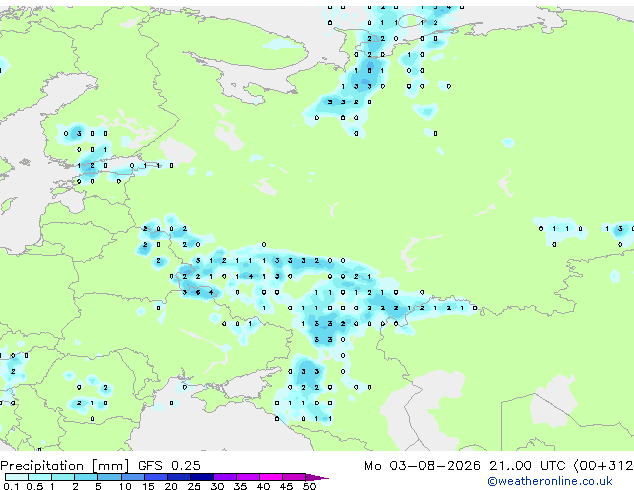Click the 0.1–0.5 mm legend swatch
This screenshot has height=490, width=634.
[x=17, y=477]
